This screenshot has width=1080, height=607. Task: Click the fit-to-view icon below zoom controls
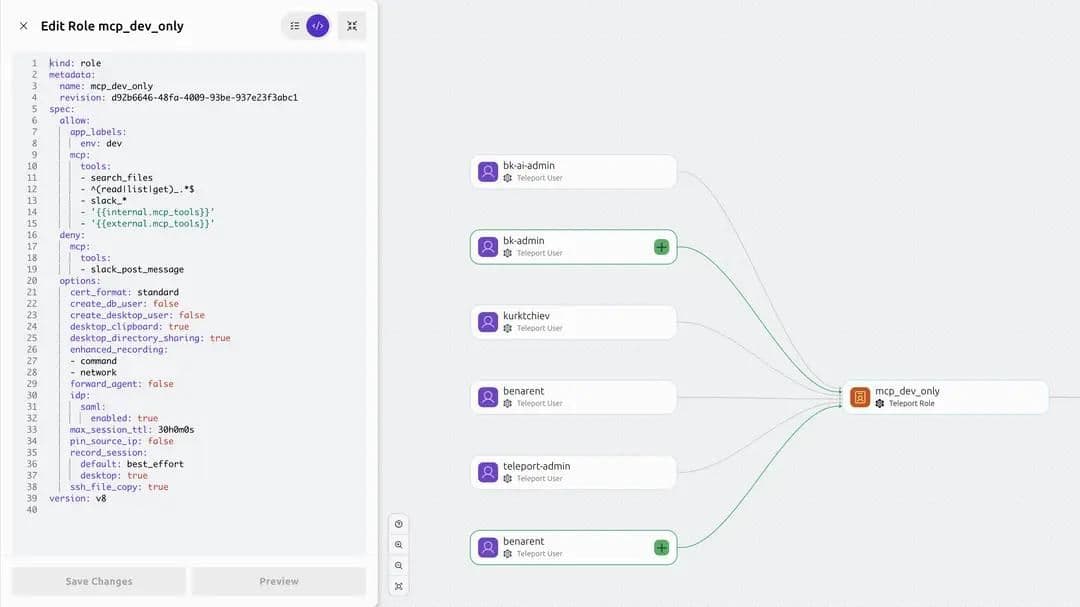[x=398, y=586]
